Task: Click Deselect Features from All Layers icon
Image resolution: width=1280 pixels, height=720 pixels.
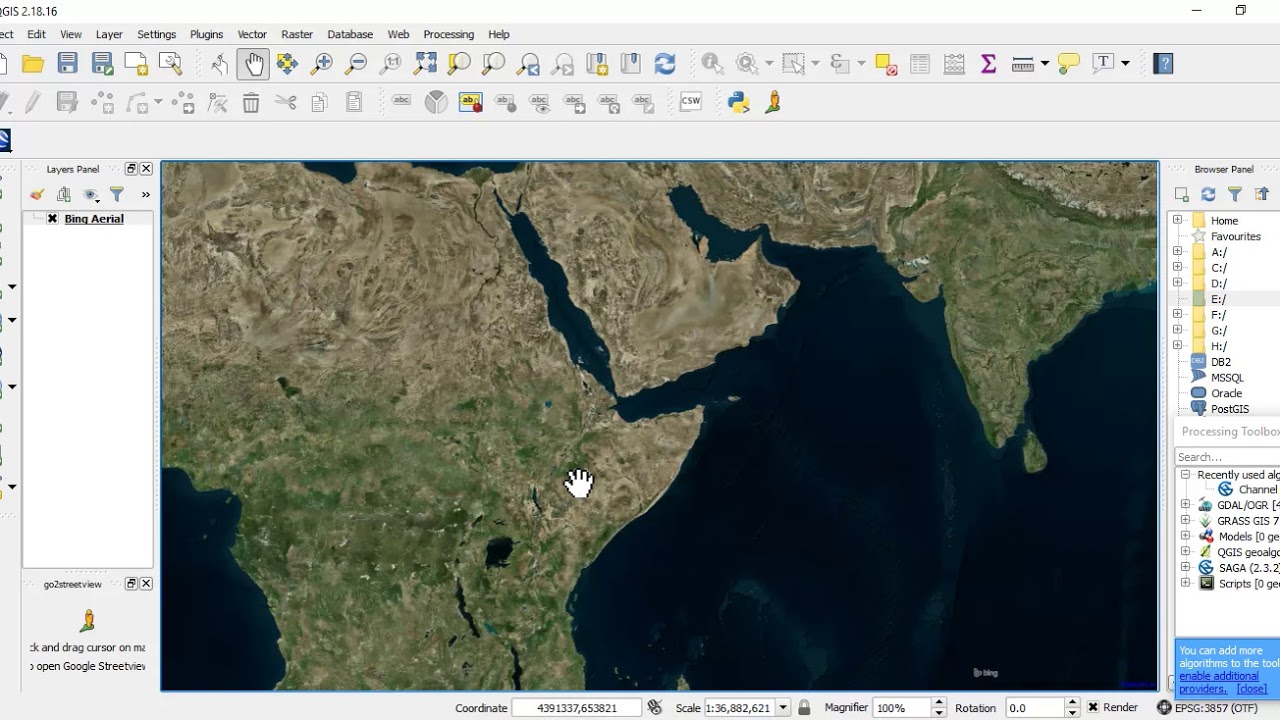Action: click(x=886, y=64)
